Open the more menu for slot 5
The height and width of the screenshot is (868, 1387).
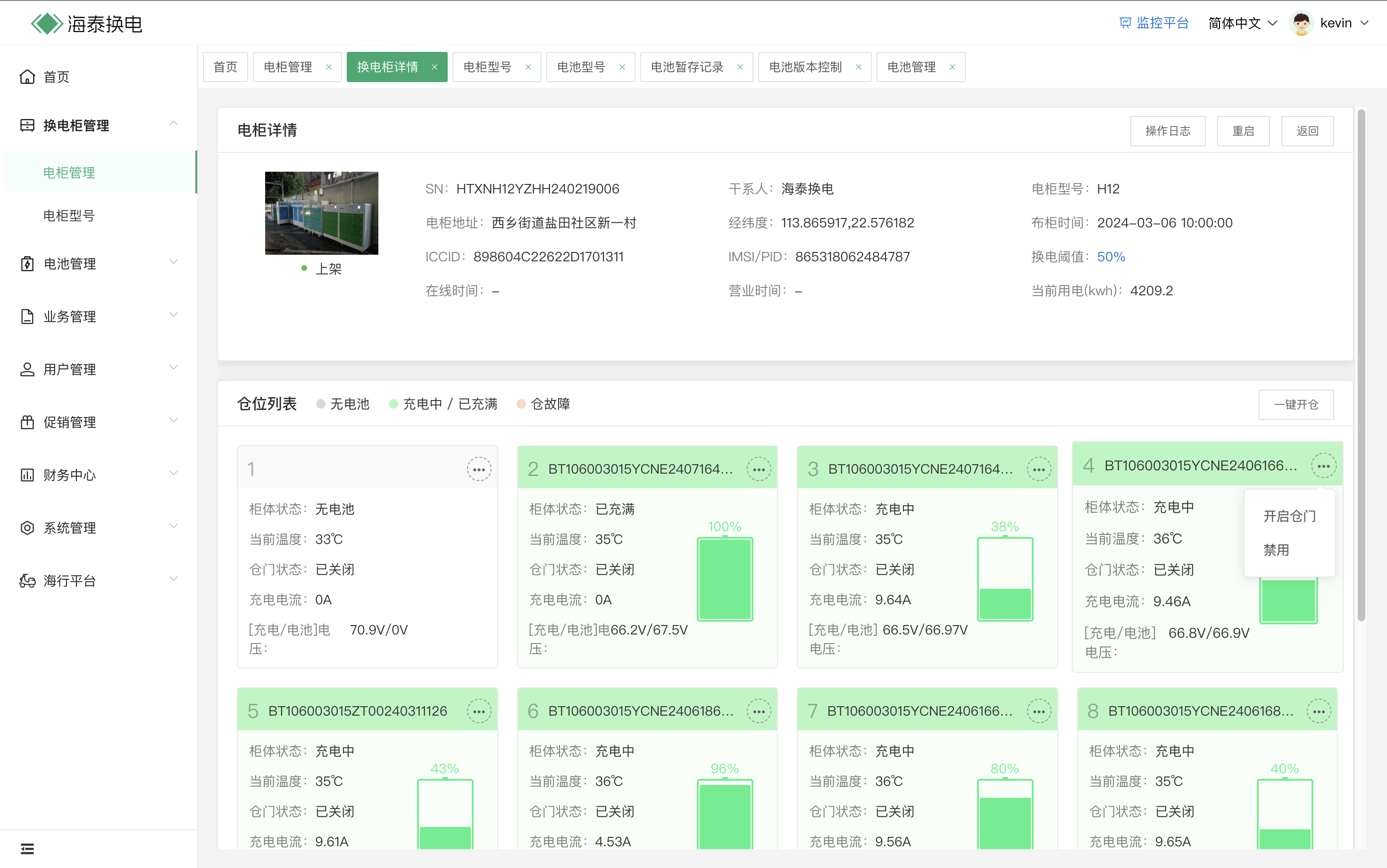[479, 711]
